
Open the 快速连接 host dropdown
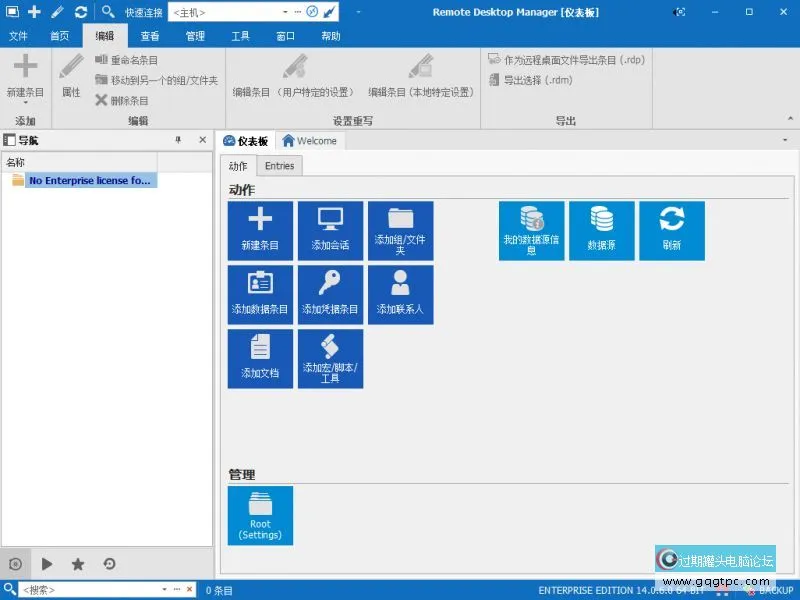[285, 12]
